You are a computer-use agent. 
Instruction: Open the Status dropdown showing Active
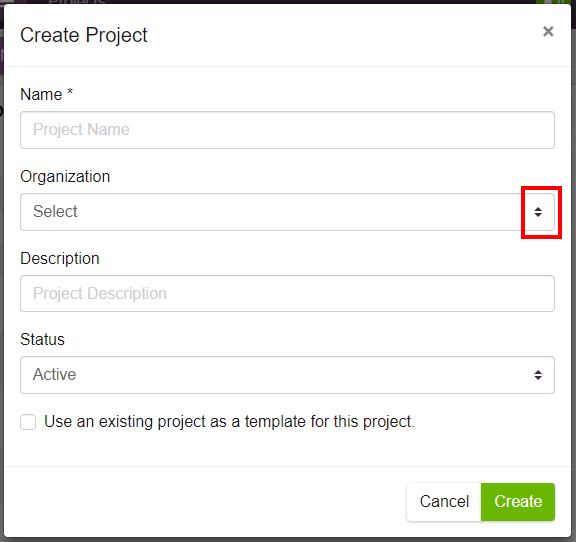(287, 375)
